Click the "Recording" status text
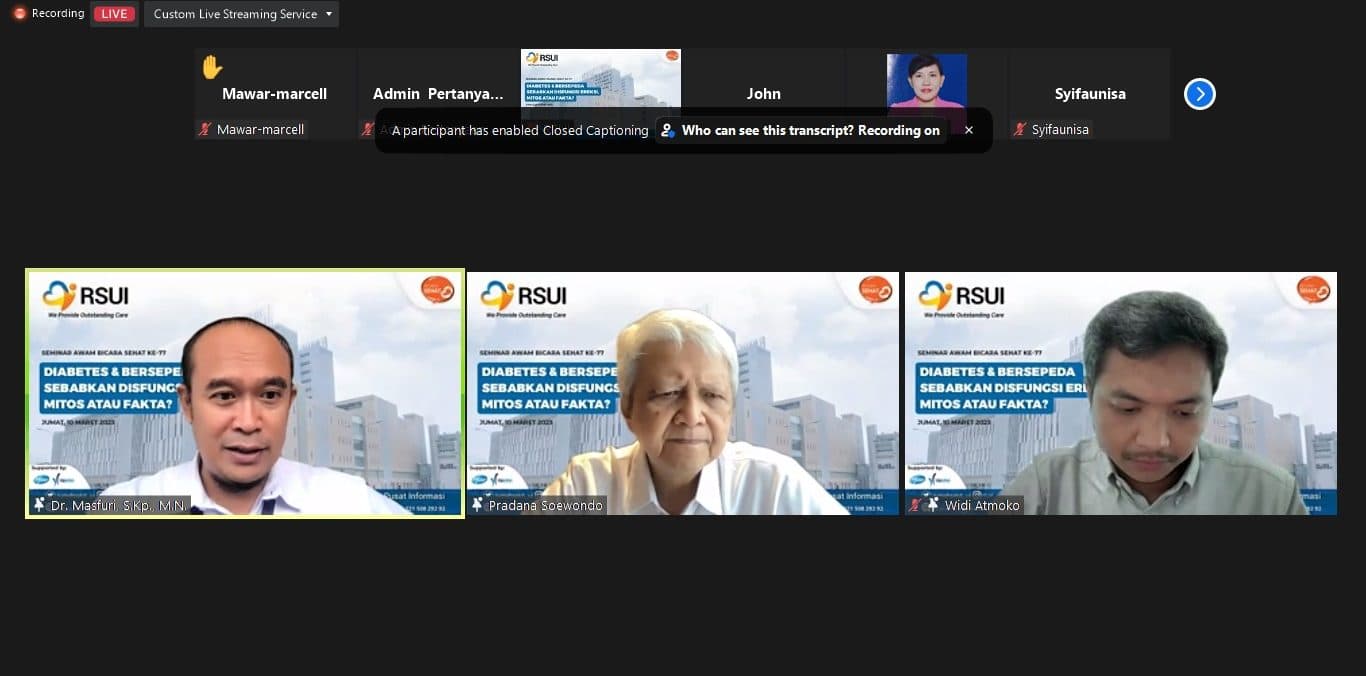The width and height of the screenshot is (1366, 676). click(x=58, y=14)
